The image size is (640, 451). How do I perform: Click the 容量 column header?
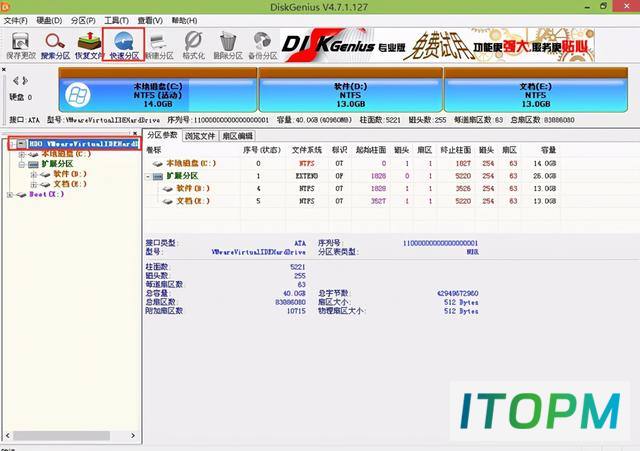tap(548, 150)
